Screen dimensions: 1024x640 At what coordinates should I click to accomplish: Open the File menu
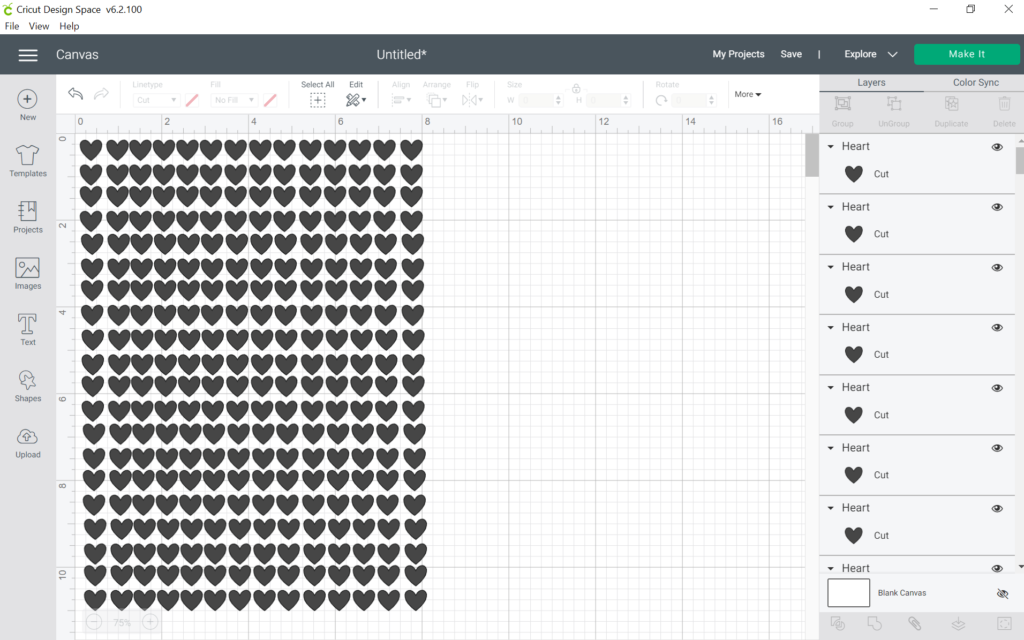[x=12, y=26]
